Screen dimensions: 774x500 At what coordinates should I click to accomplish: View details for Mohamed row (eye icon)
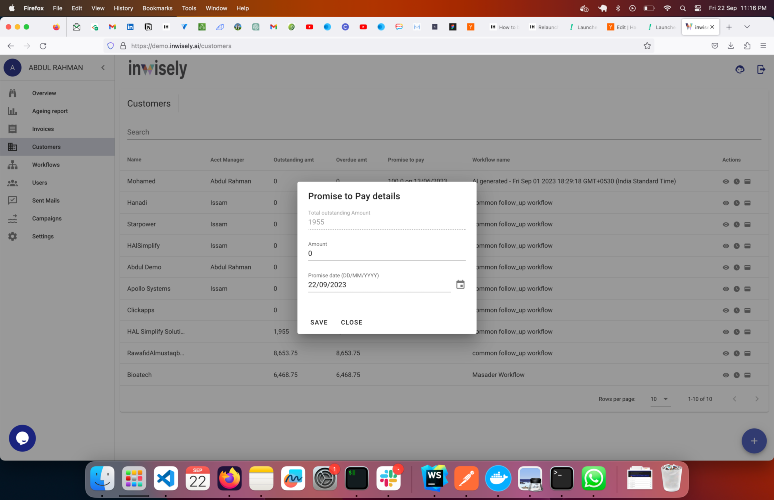tap(726, 181)
